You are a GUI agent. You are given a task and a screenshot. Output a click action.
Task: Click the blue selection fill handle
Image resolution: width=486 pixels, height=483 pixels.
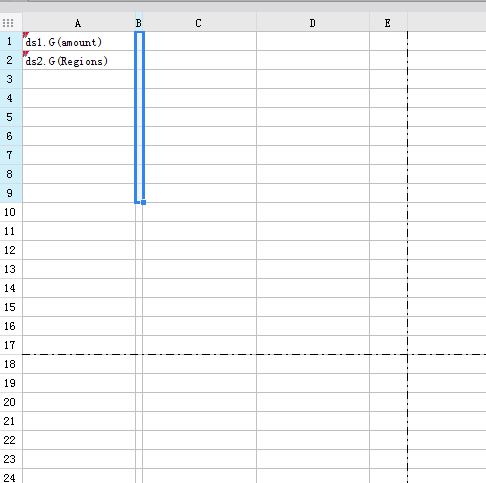pos(143,202)
